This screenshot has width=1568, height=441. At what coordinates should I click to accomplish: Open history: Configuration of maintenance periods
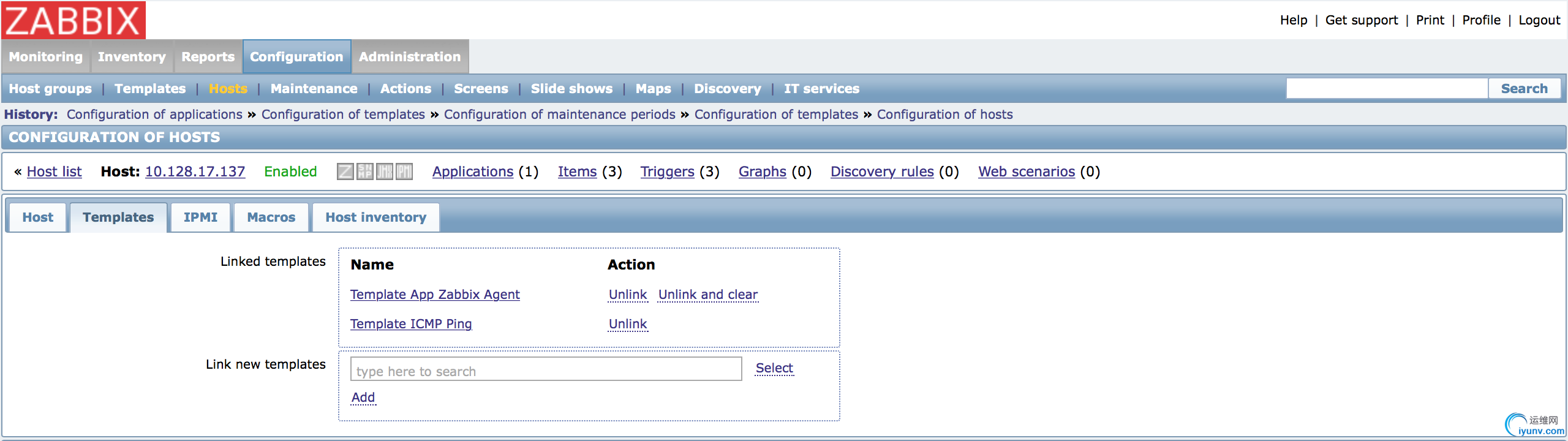559,115
